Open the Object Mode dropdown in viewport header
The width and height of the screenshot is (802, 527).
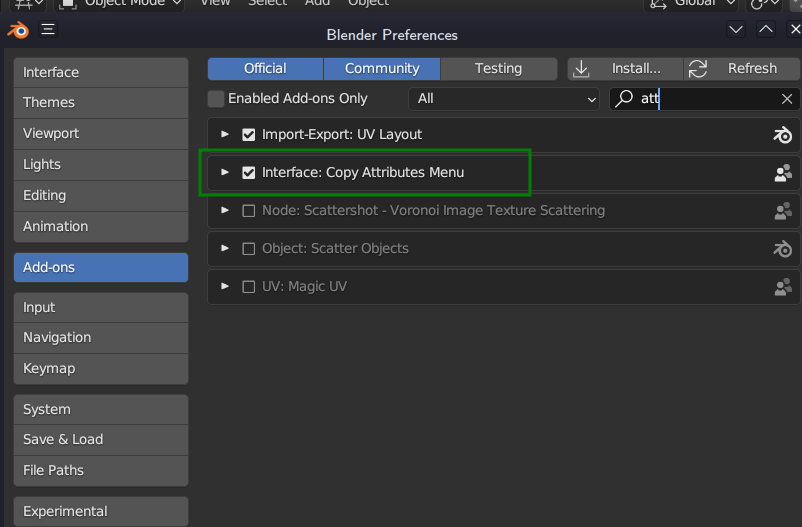(119, 4)
